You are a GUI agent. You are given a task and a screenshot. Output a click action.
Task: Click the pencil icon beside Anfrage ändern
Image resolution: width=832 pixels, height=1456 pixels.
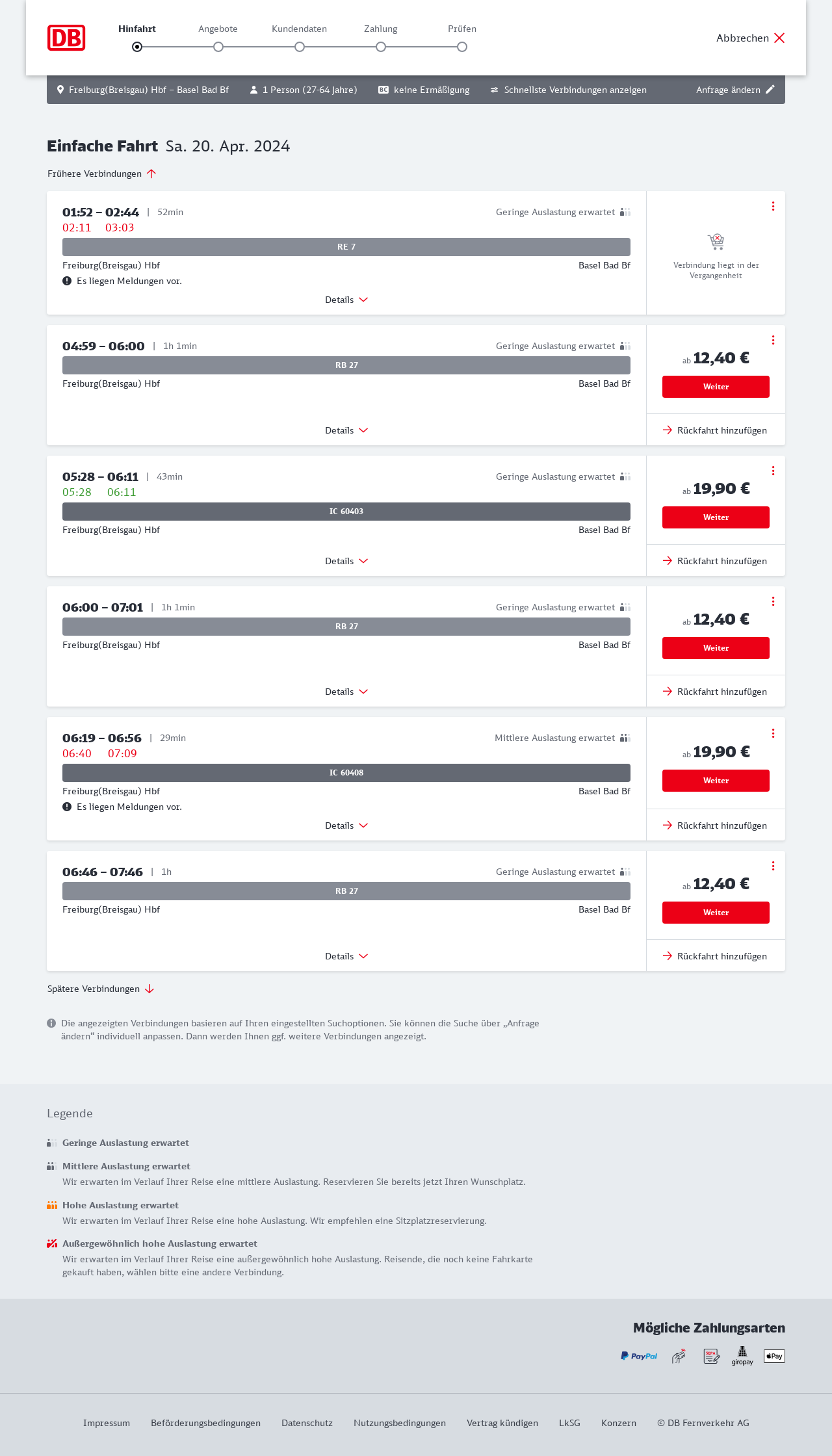(770, 90)
